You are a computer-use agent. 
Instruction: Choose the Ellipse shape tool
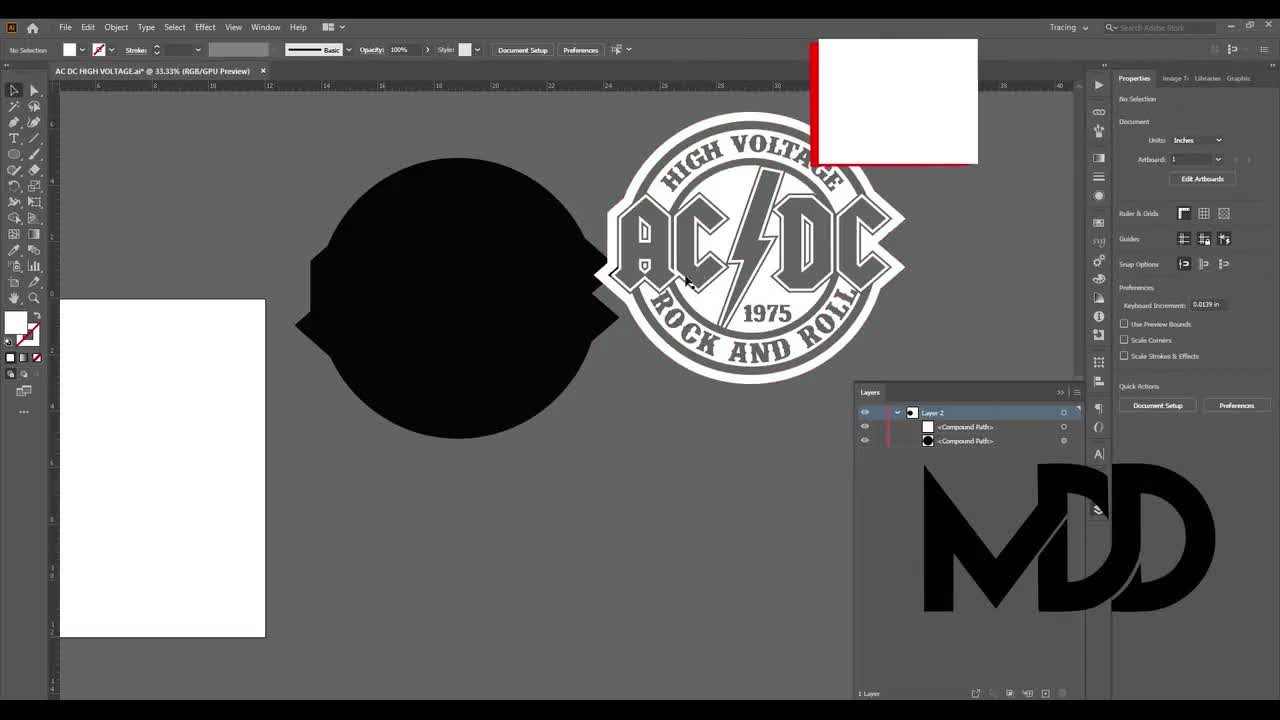pyautogui.click(x=14, y=154)
